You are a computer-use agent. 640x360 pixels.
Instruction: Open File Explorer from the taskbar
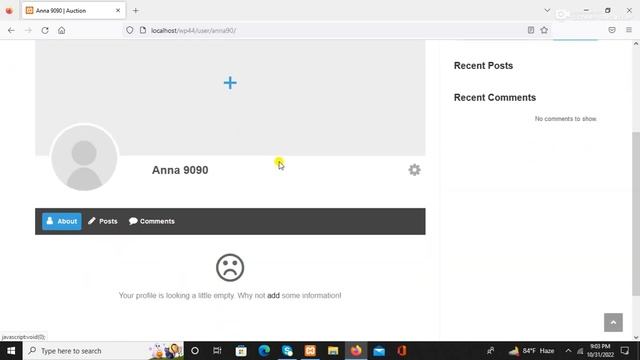[x=333, y=351]
